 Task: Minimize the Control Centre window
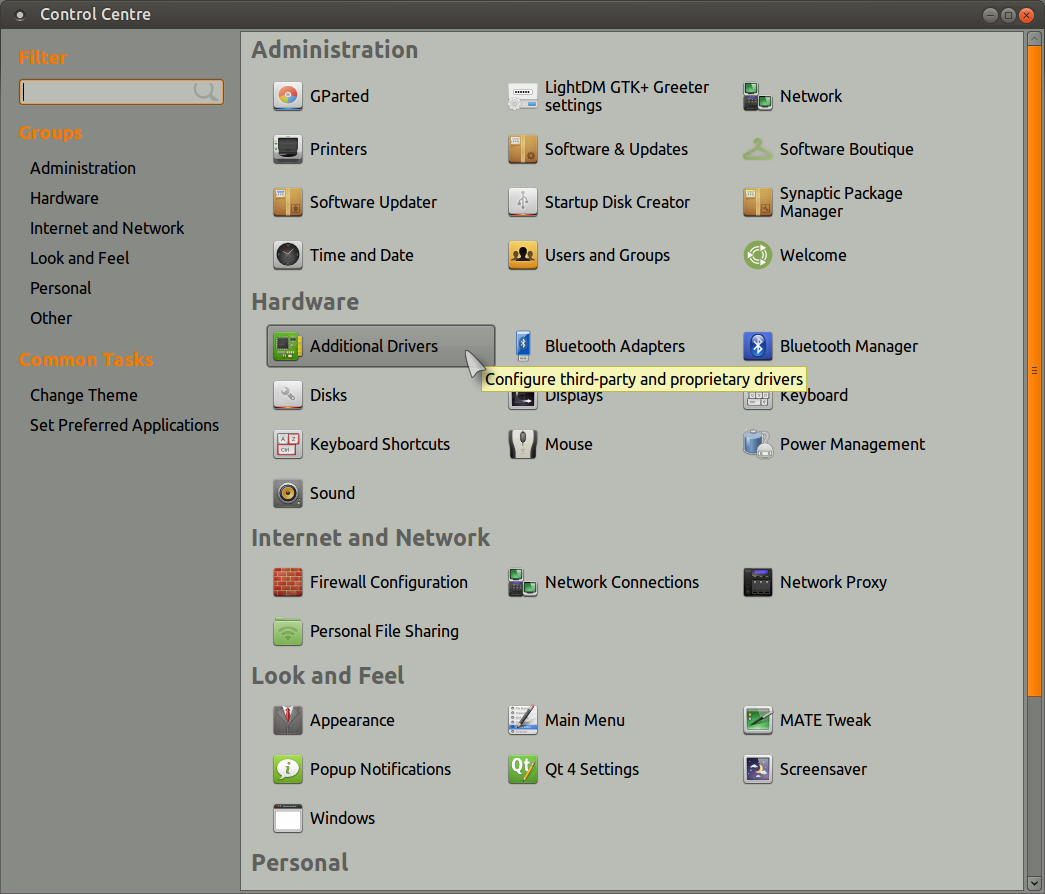pos(990,15)
